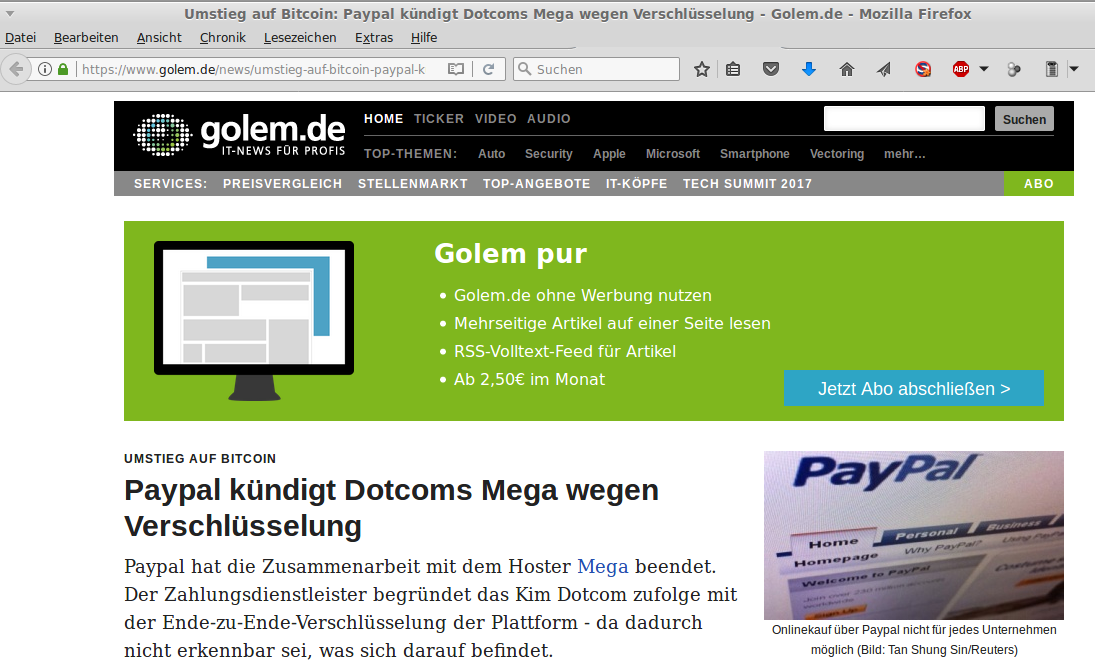The image size is (1095, 666).
Task: Click 'Mehrseitige Artikel auf einer Seite lesen'
Action: click(612, 323)
